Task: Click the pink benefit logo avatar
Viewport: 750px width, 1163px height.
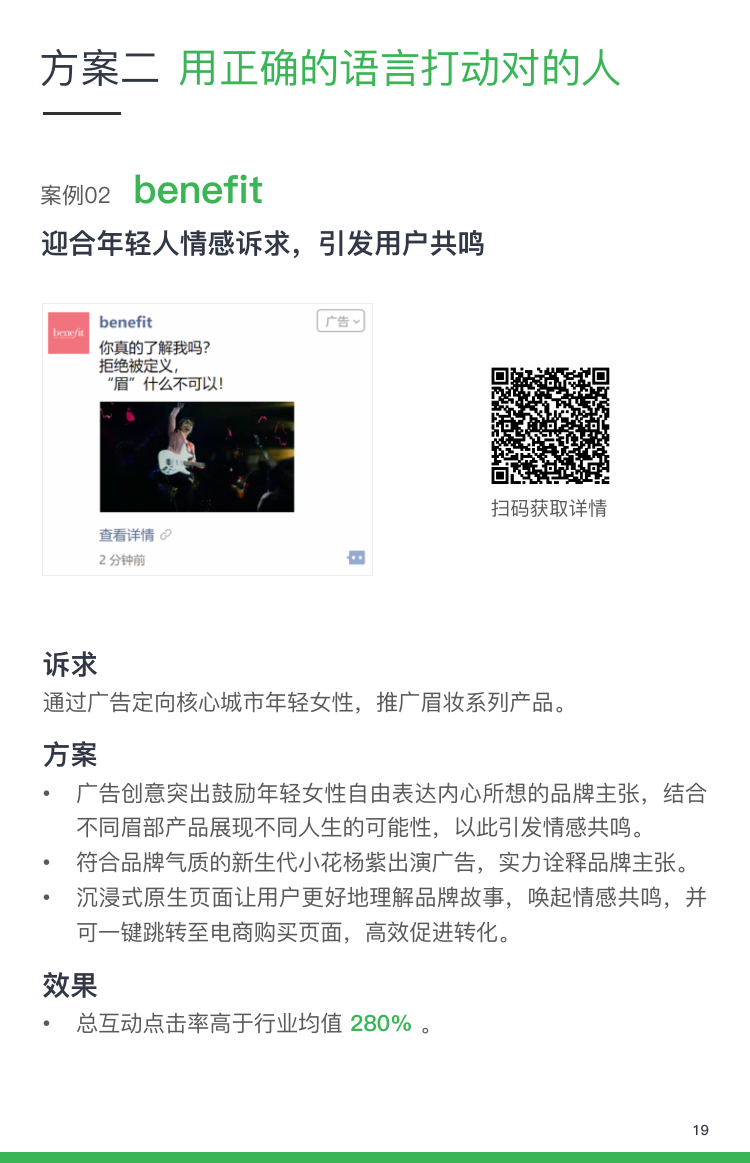Action: pyautogui.click(x=69, y=333)
